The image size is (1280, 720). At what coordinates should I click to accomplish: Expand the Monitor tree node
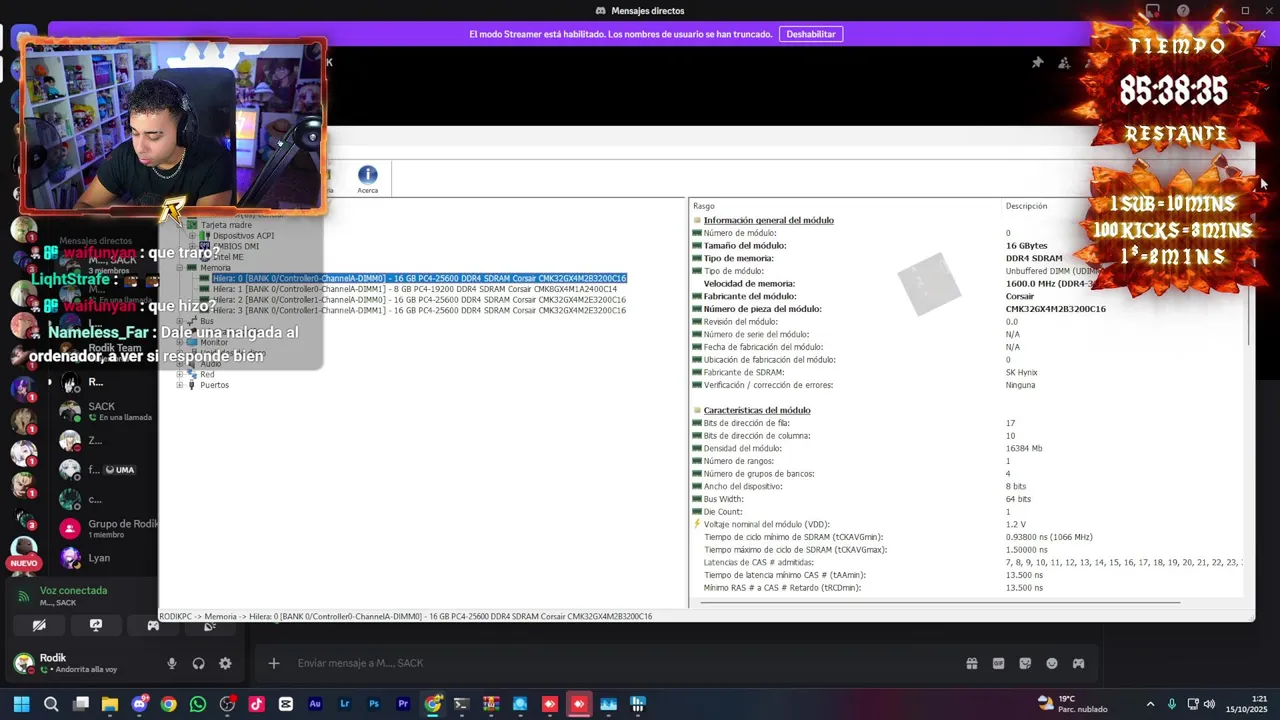click(x=180, y=342)
